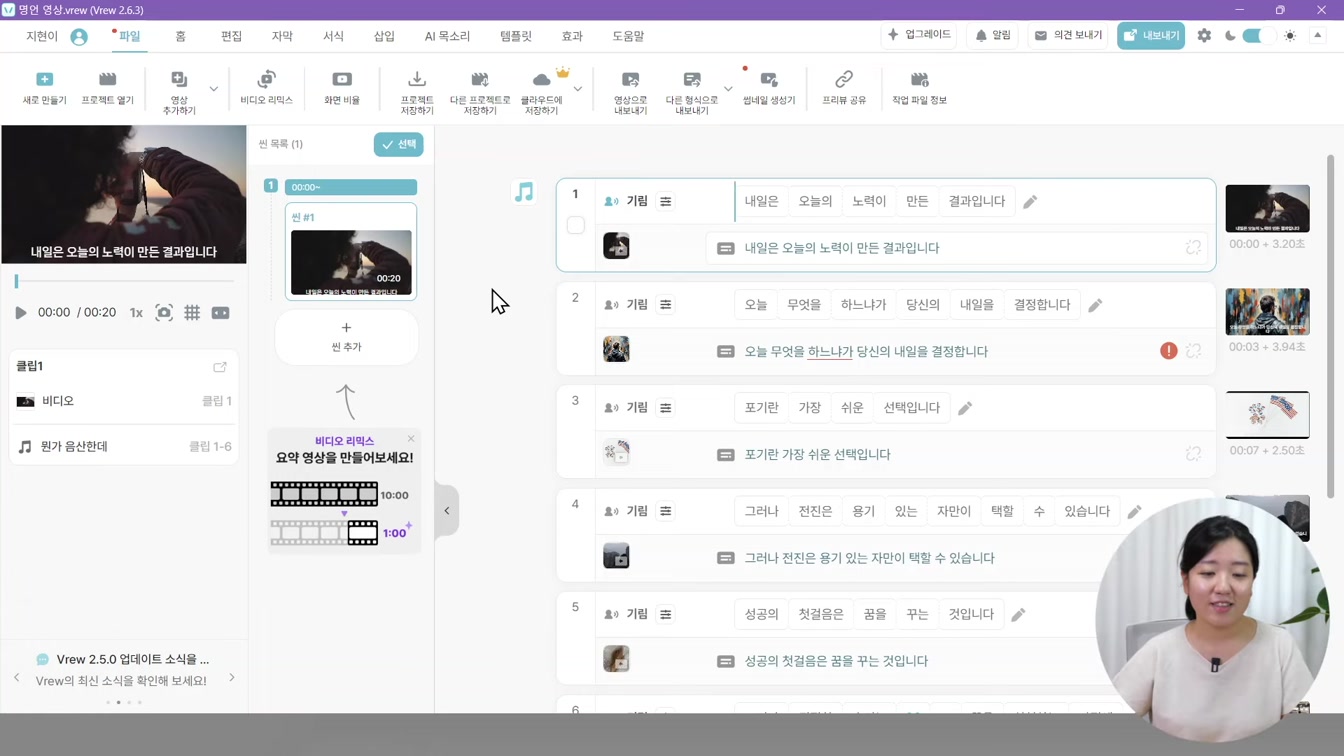Switch to the 편집 tab

point(231,36)
